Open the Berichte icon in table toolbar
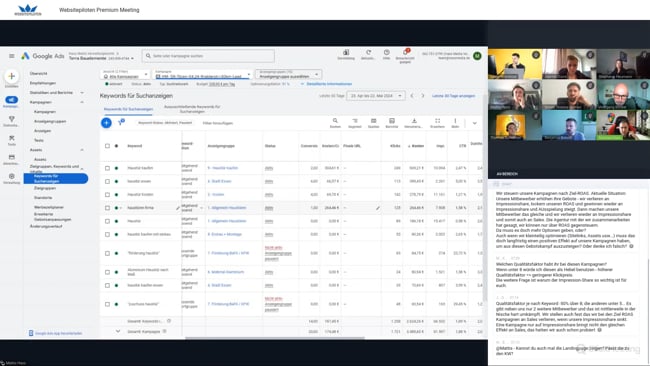Image resolution: width=650 pixels, height=366 pixels. (392, 121)
